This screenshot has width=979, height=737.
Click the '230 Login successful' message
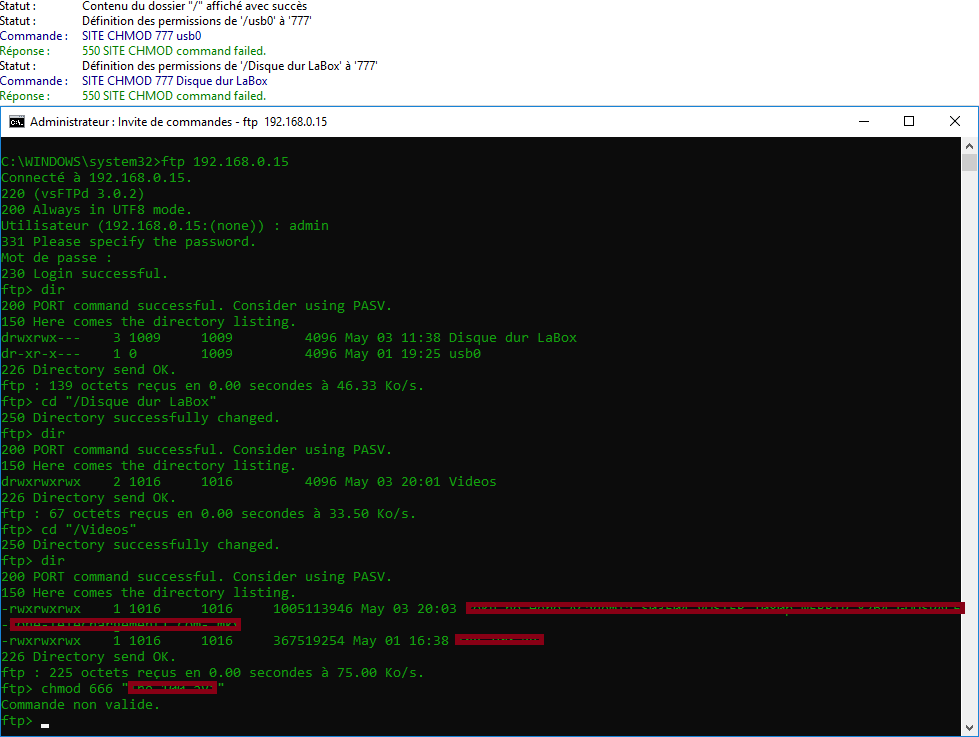tap(84, 273)
